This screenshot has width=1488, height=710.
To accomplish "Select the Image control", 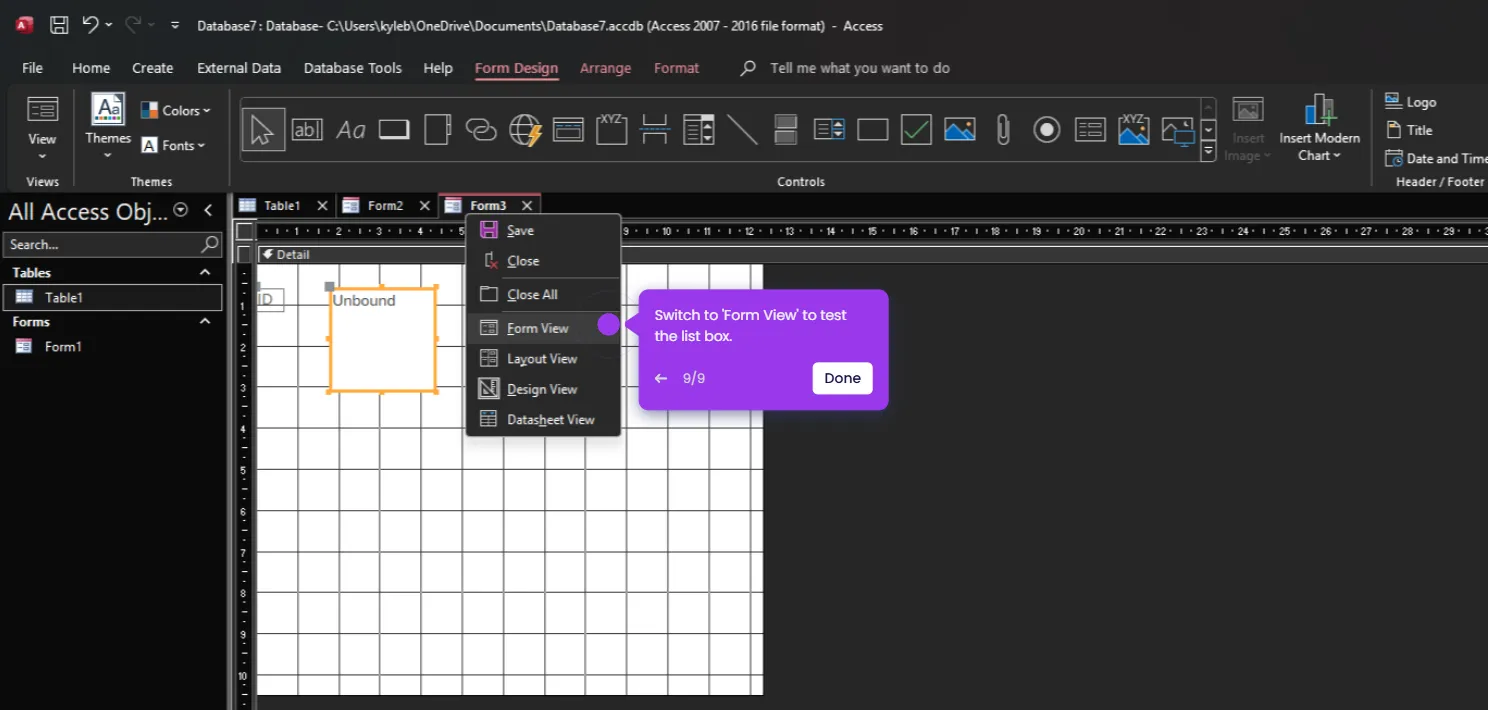I will point(959,128).
